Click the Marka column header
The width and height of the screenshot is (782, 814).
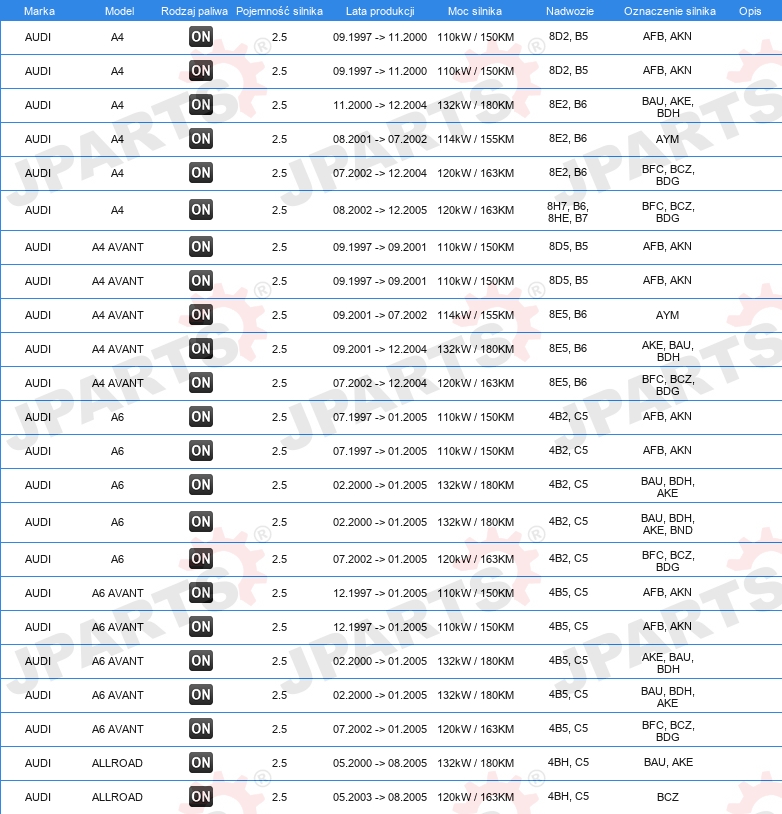(x=39, y=11)
